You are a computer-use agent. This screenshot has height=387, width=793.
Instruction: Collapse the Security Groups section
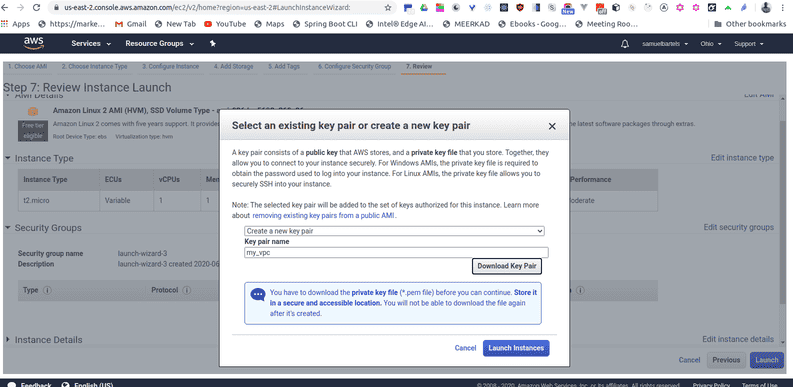point(8,228)
